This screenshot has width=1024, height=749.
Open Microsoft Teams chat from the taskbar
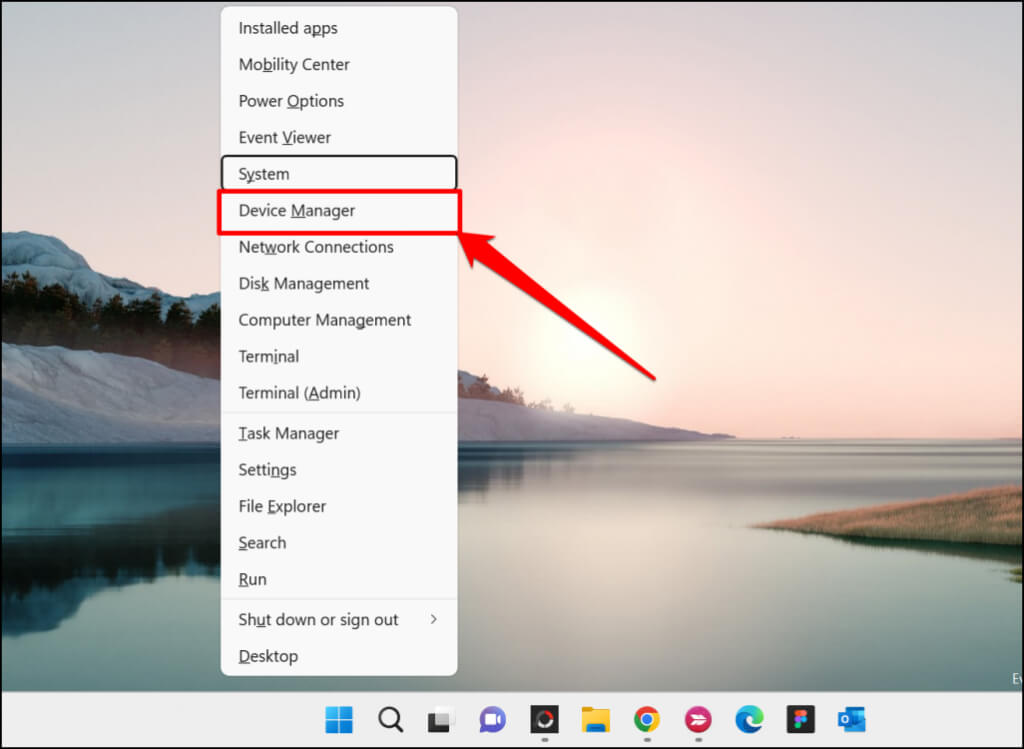(492, 720)
